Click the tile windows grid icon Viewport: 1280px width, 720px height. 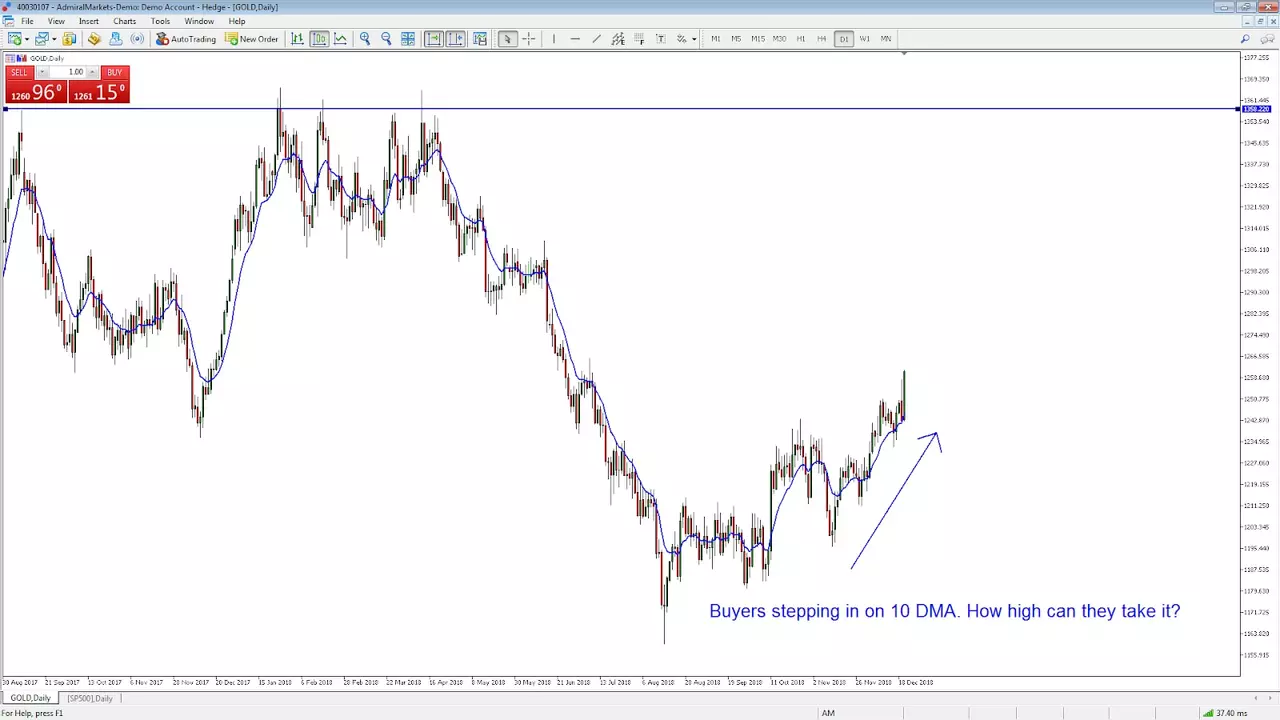tap(408, 39)
